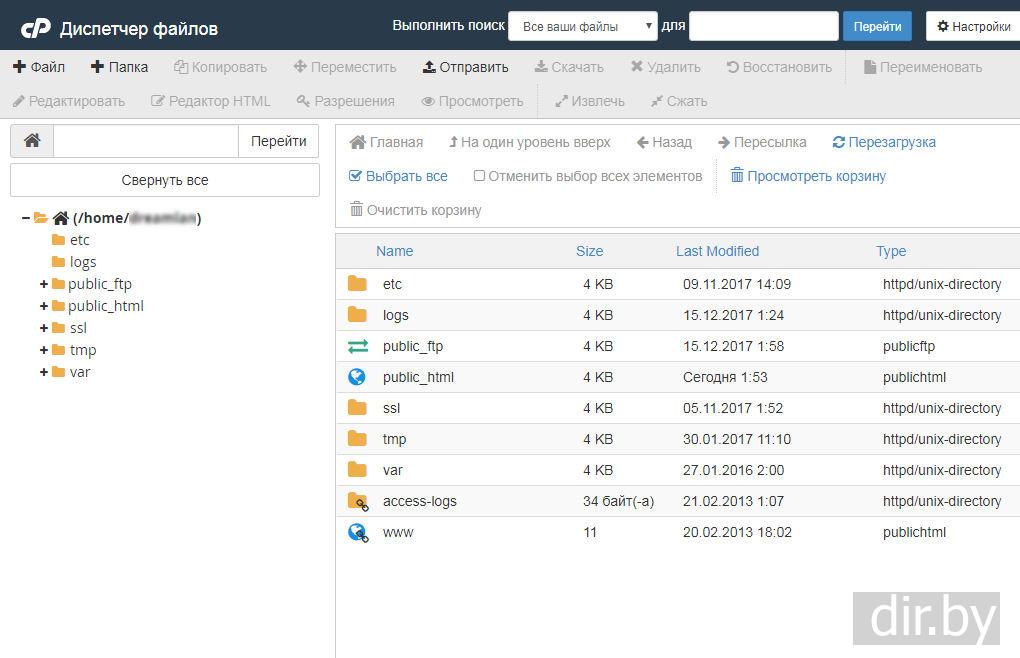
Task: Click the Отправить upload toolbar item
Action: tap(465, 67)
